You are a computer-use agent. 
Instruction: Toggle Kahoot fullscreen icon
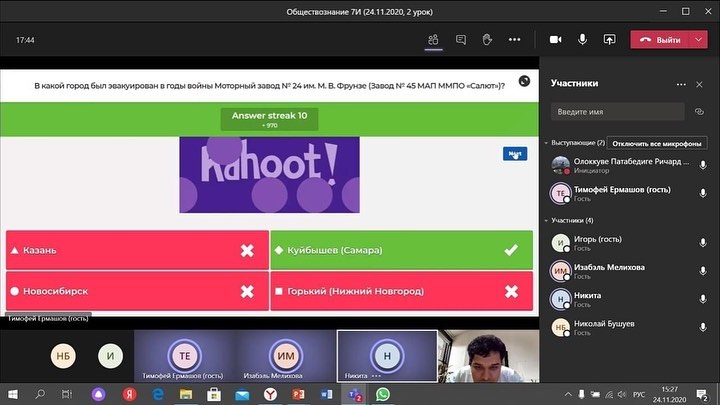tap(524, 81)
